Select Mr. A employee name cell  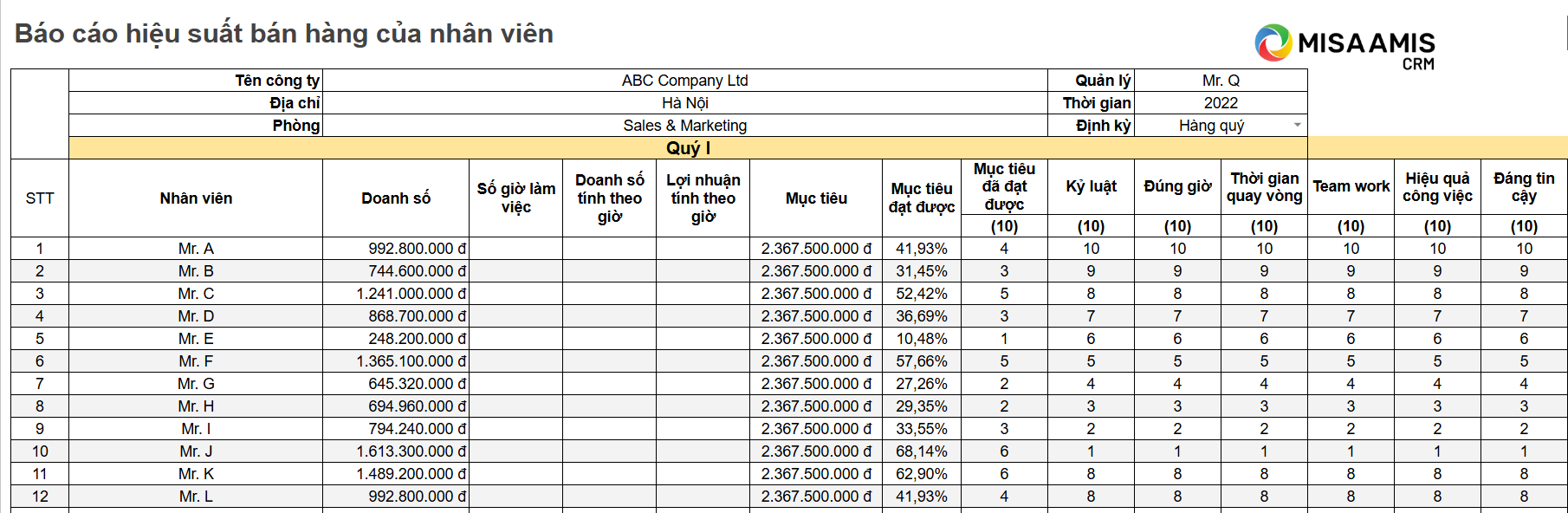(x=196, y=249)
